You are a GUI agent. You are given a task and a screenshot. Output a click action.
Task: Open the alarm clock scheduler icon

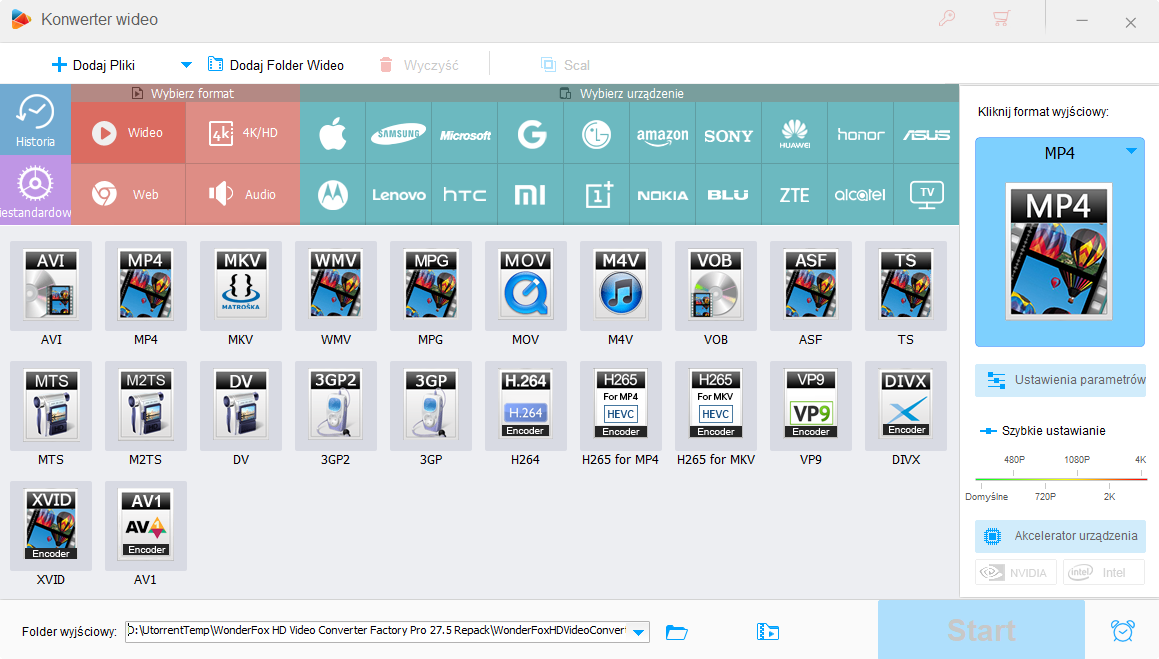click(x=1122, y=630)
